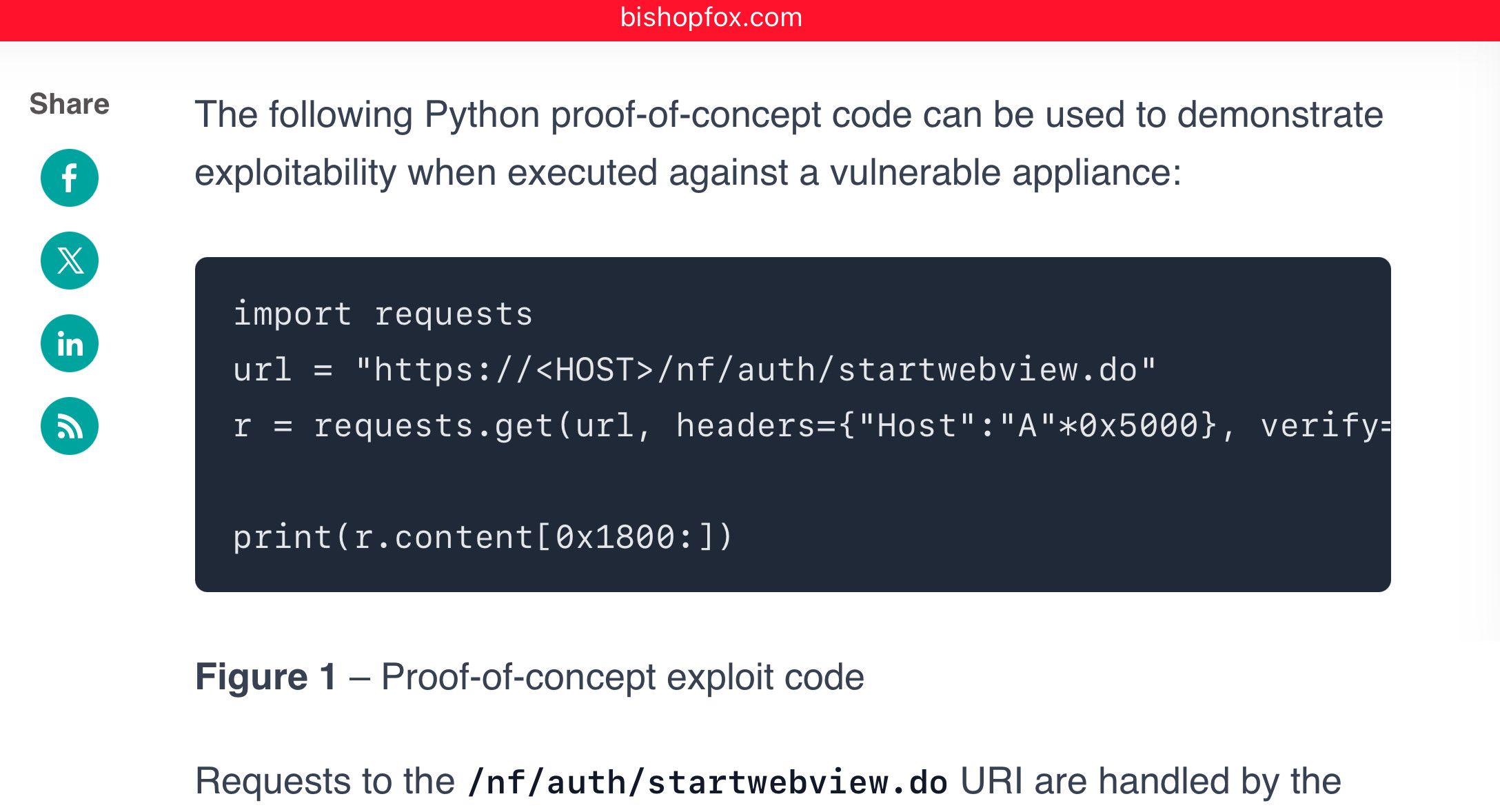Share article on Facebook
The image size is (1500, 812).
(70, 178)
